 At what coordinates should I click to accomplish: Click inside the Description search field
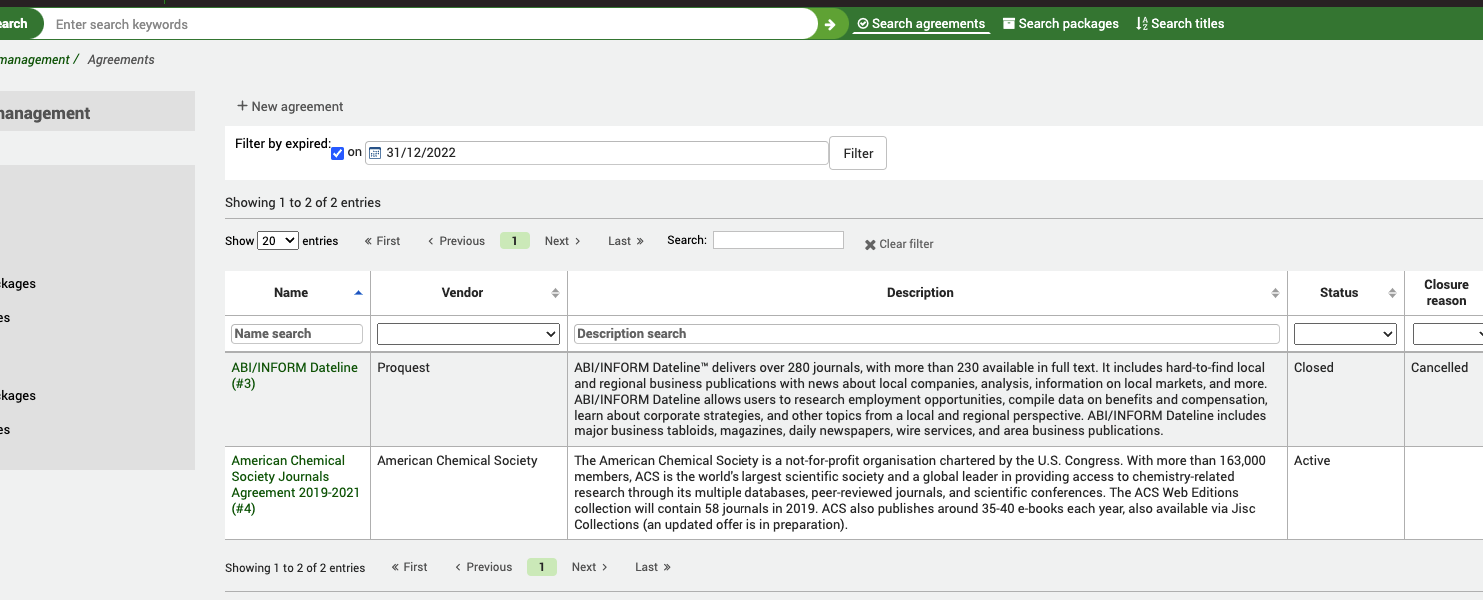[x=925, y=333]
